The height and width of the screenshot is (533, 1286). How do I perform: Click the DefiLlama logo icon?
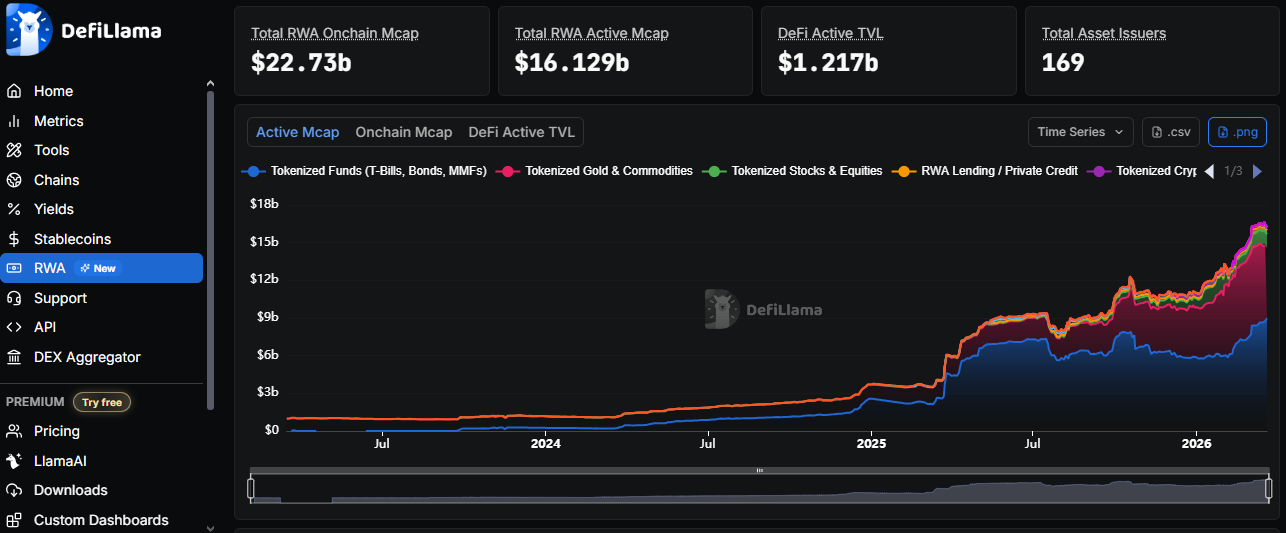(x=28, y=30)
